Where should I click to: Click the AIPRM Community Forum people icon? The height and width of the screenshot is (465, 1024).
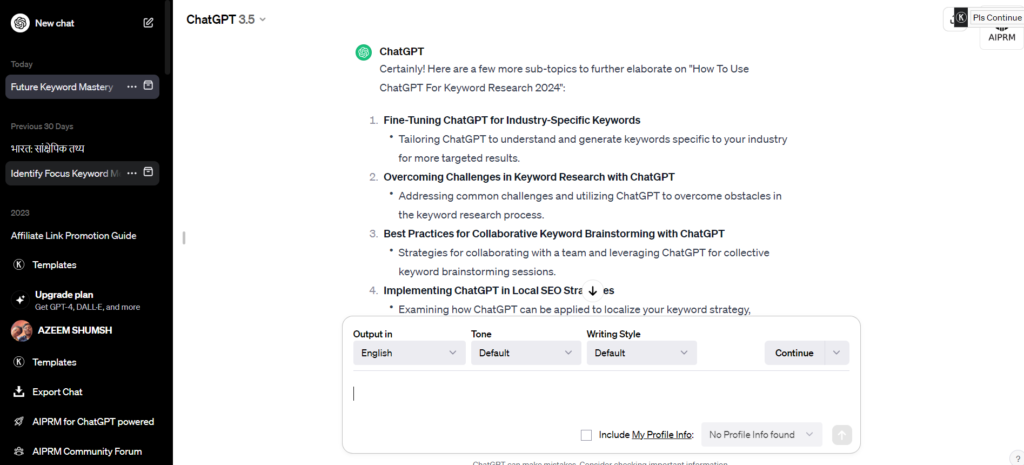coord(19,451)
